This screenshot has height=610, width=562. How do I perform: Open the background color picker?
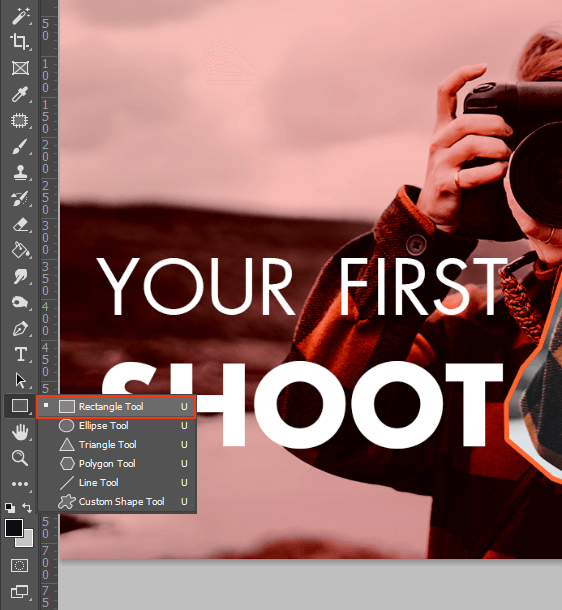[x=27, y=540]
